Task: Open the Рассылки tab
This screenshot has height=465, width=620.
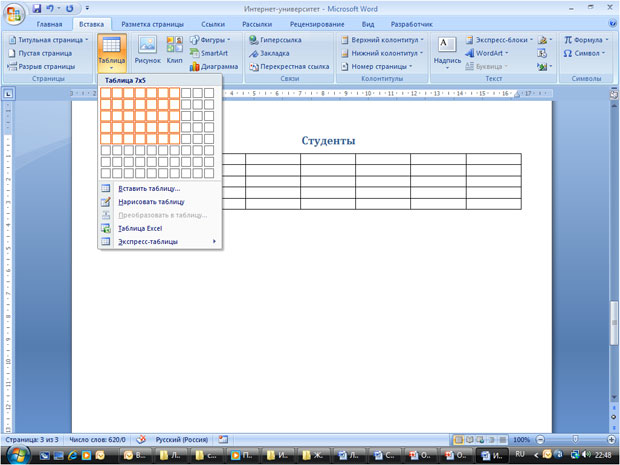Action: [257, 24]
